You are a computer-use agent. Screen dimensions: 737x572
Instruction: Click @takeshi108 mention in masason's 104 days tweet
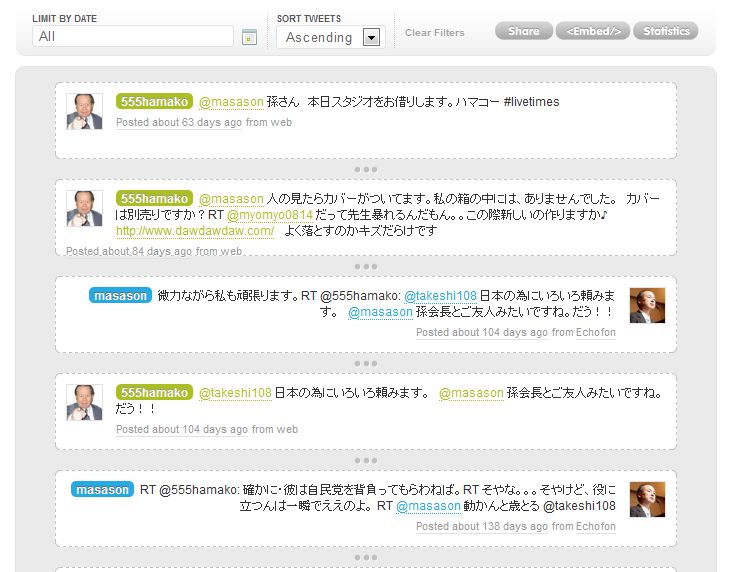[x=440, y=296]
